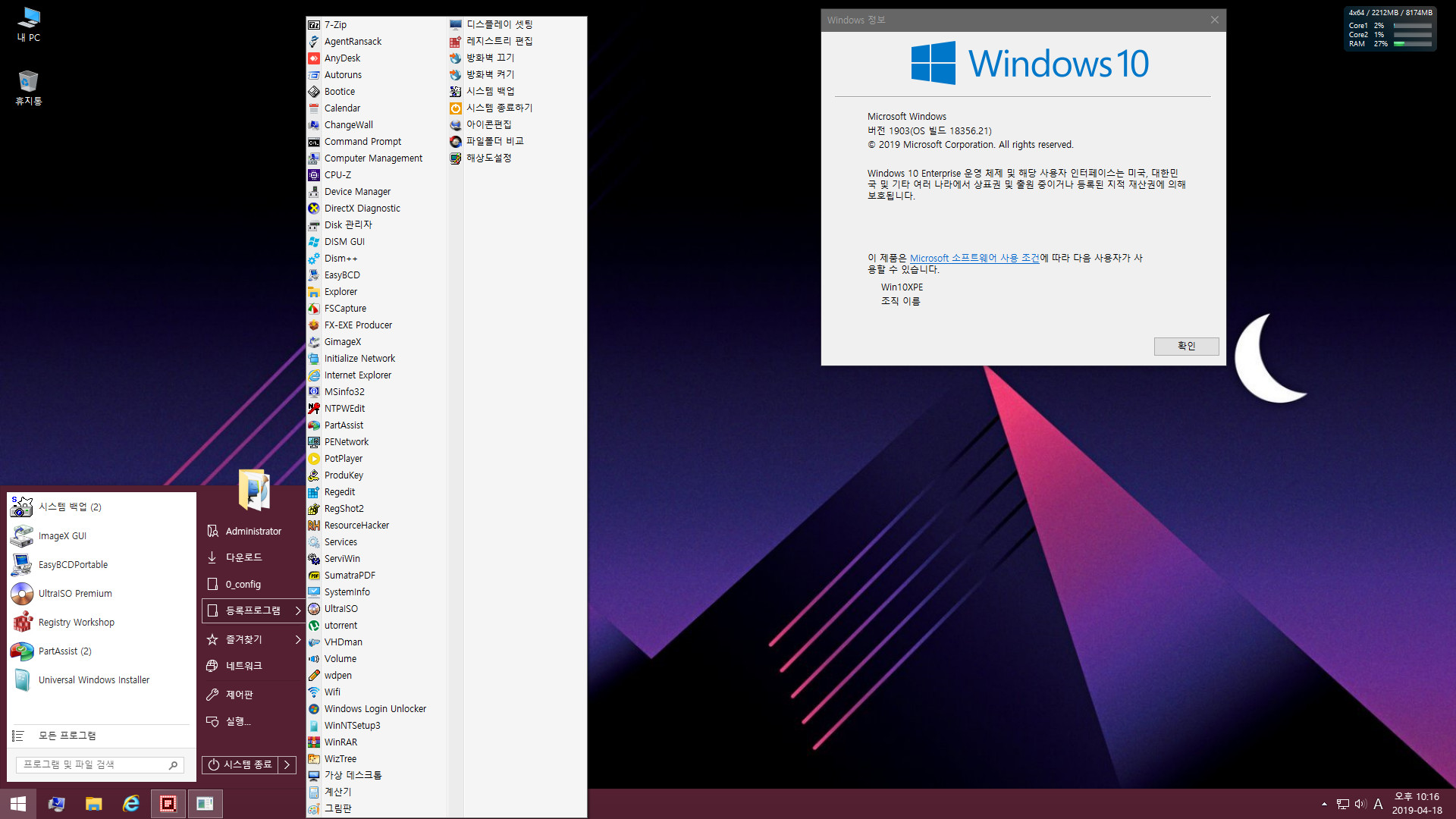This screenshot has height=819, width=1456.
Task: Launch Internet Explorer icon in menu list
Action: click(314, 375)
